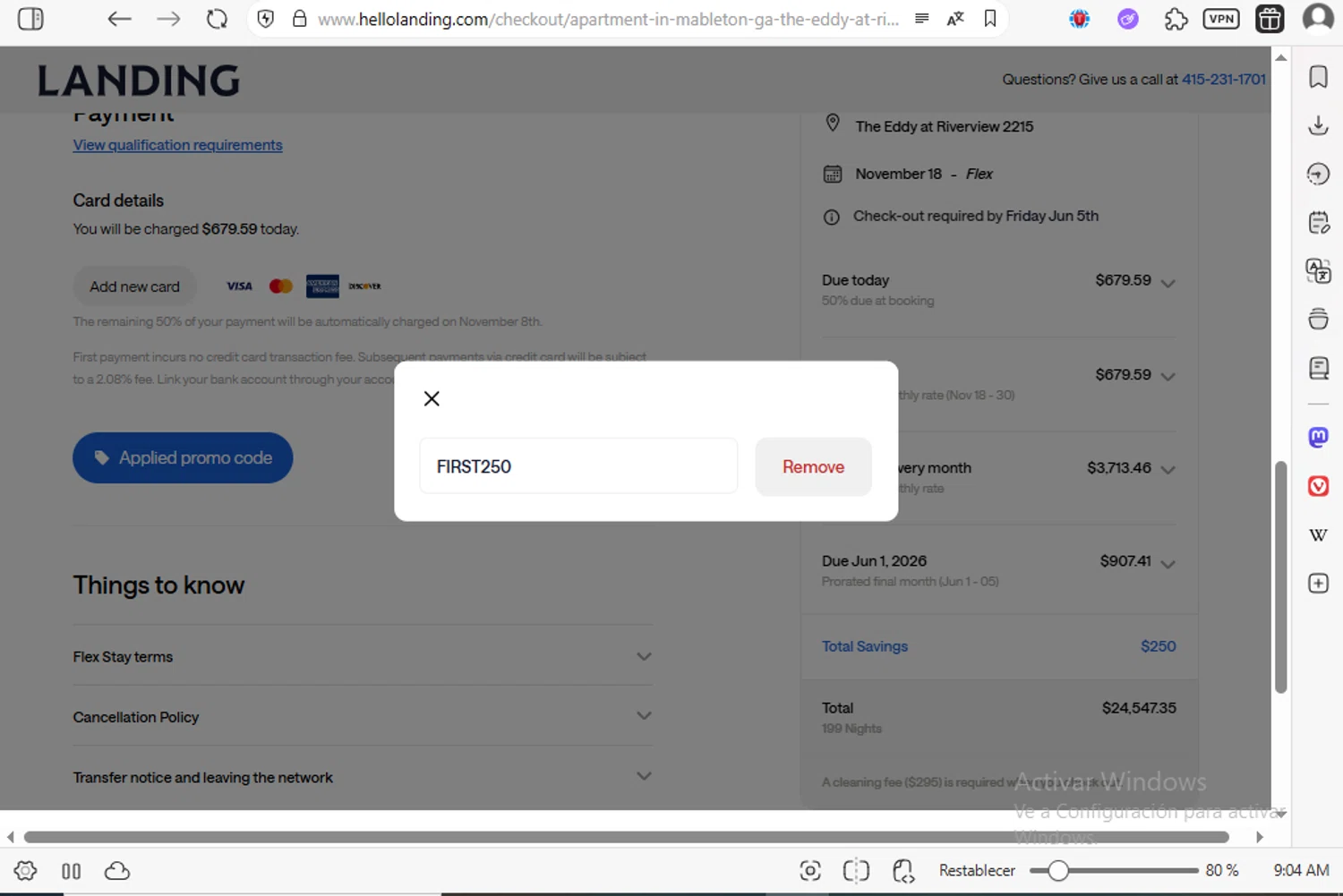This screenshot has height=896, width=1343.
Task: Click the address bar URL
Action: pyautogui.click(x=608, y=19)
